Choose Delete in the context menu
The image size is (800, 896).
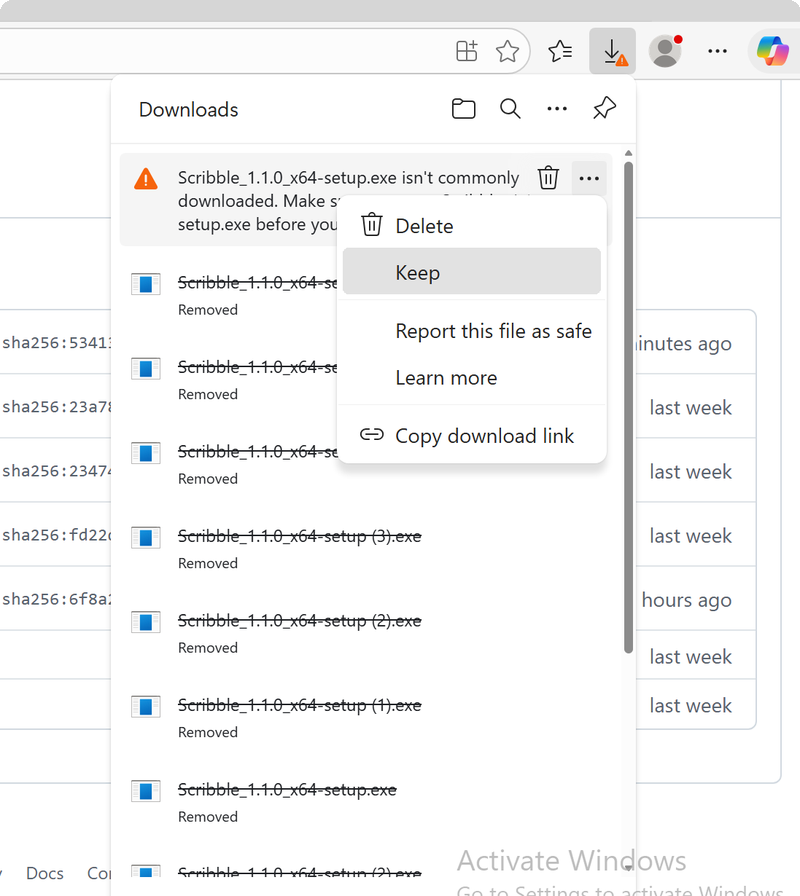coord(472,226)
